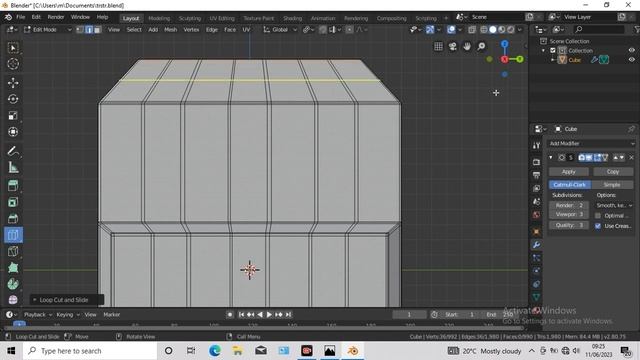The width and height of the screenshot is (640, 360).
Task: Click the zoom view magnifier icon
Action: tap(482, 47)
